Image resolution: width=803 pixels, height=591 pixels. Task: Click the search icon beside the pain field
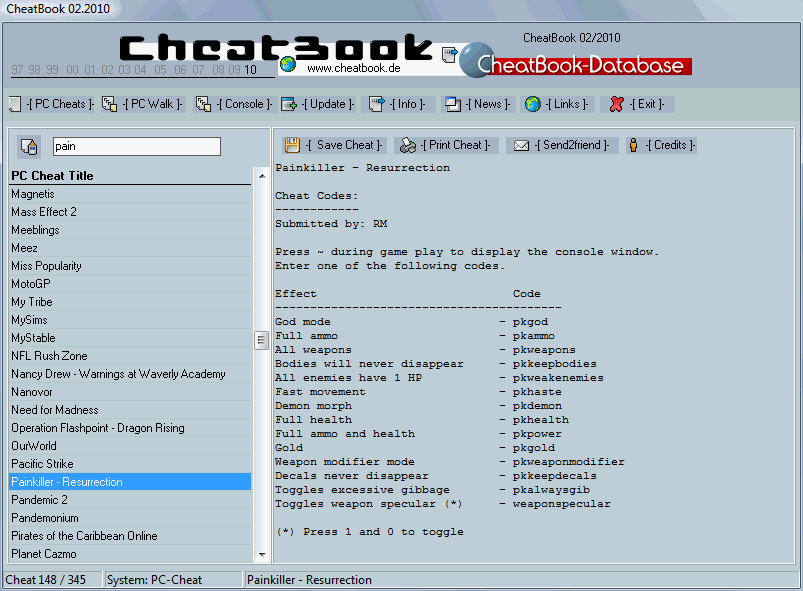[29, 146]
